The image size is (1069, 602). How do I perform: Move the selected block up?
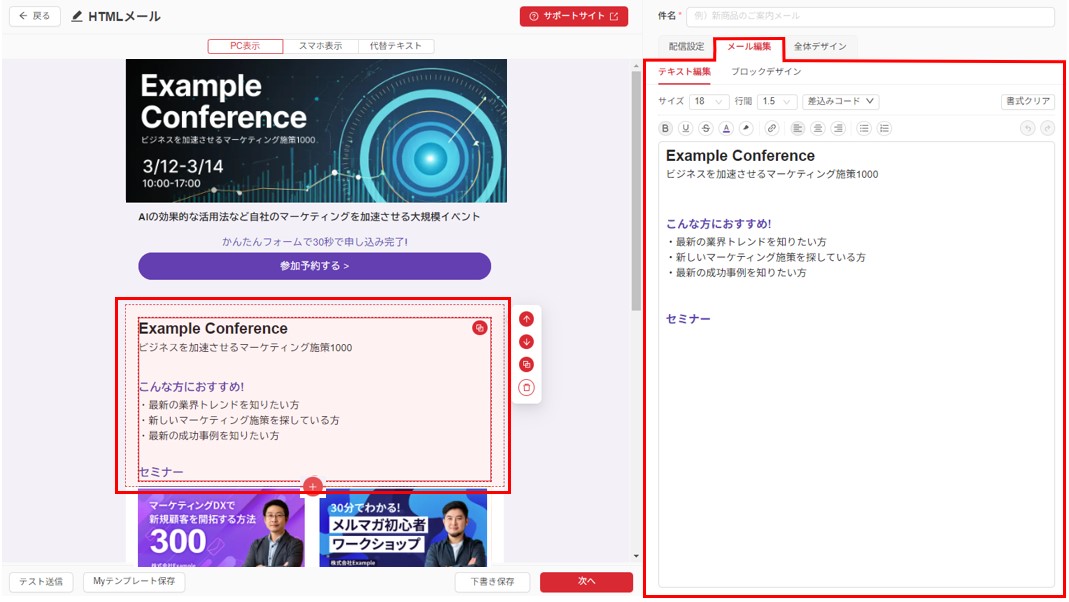[526, 319]
